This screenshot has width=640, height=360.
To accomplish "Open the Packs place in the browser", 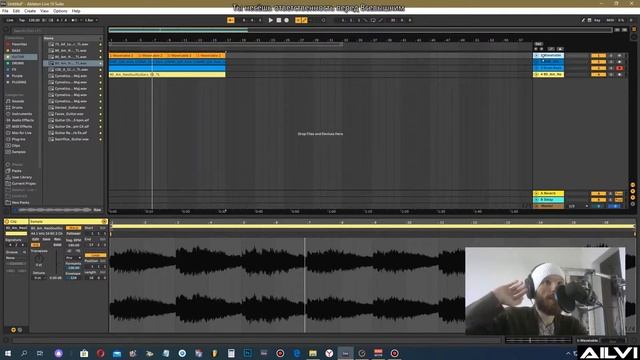I will pos(16,171).
